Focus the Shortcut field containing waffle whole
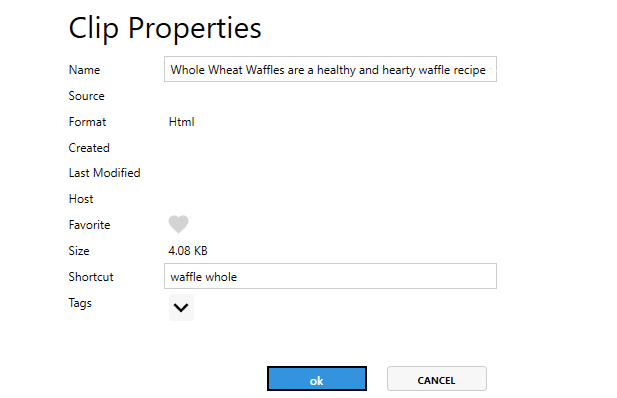Screen dimensions: 617x398 click(330, 276)
